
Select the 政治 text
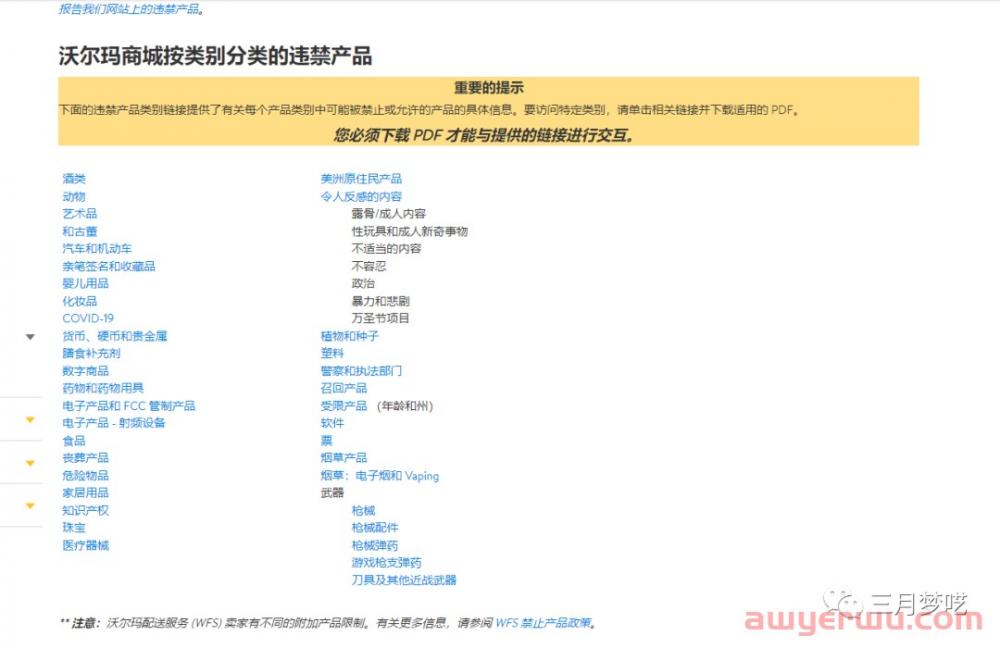pyautogui.click(x=363, y=283)
